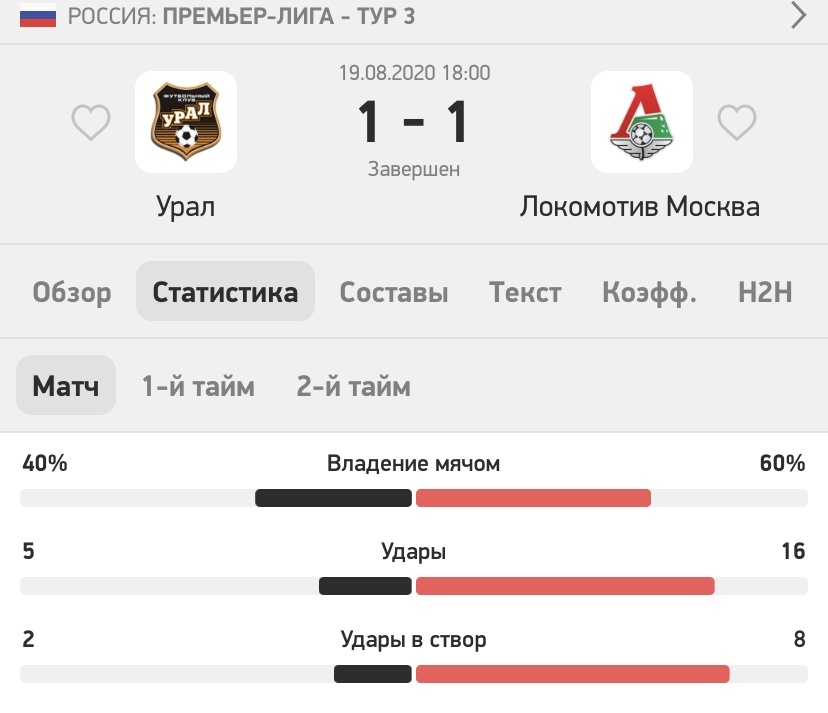Favorite Локомотив Москва with the heart icon
828x713 pixels.
pyautogui.click(x=737, y=122)
